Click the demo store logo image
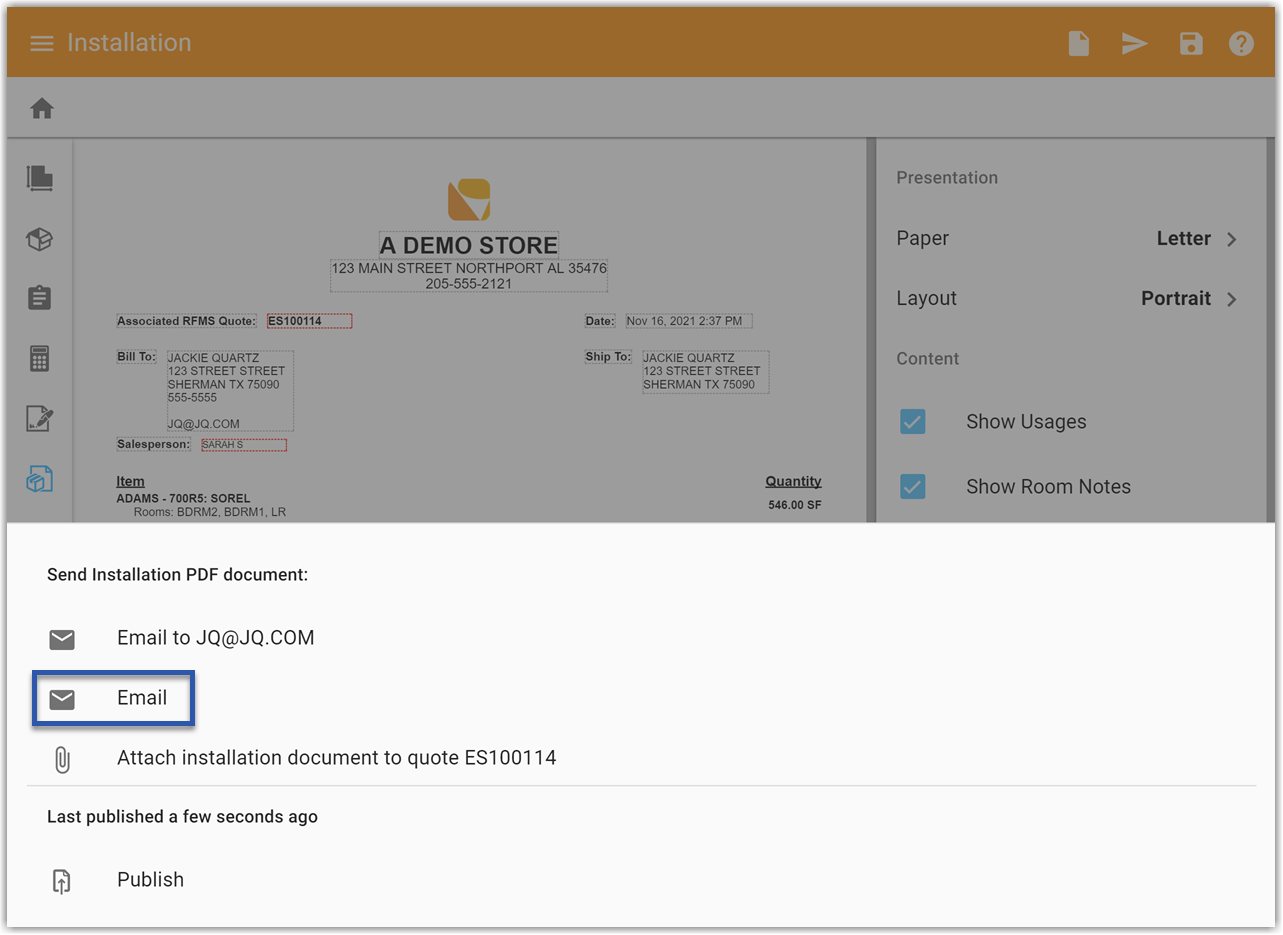Image resolution: width=1283 pixels, height=935 pixels. 469,200
